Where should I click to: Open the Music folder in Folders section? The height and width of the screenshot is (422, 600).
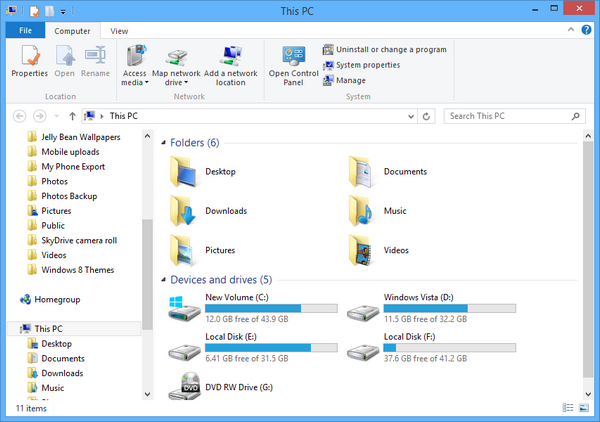click(x=378, y=211)
